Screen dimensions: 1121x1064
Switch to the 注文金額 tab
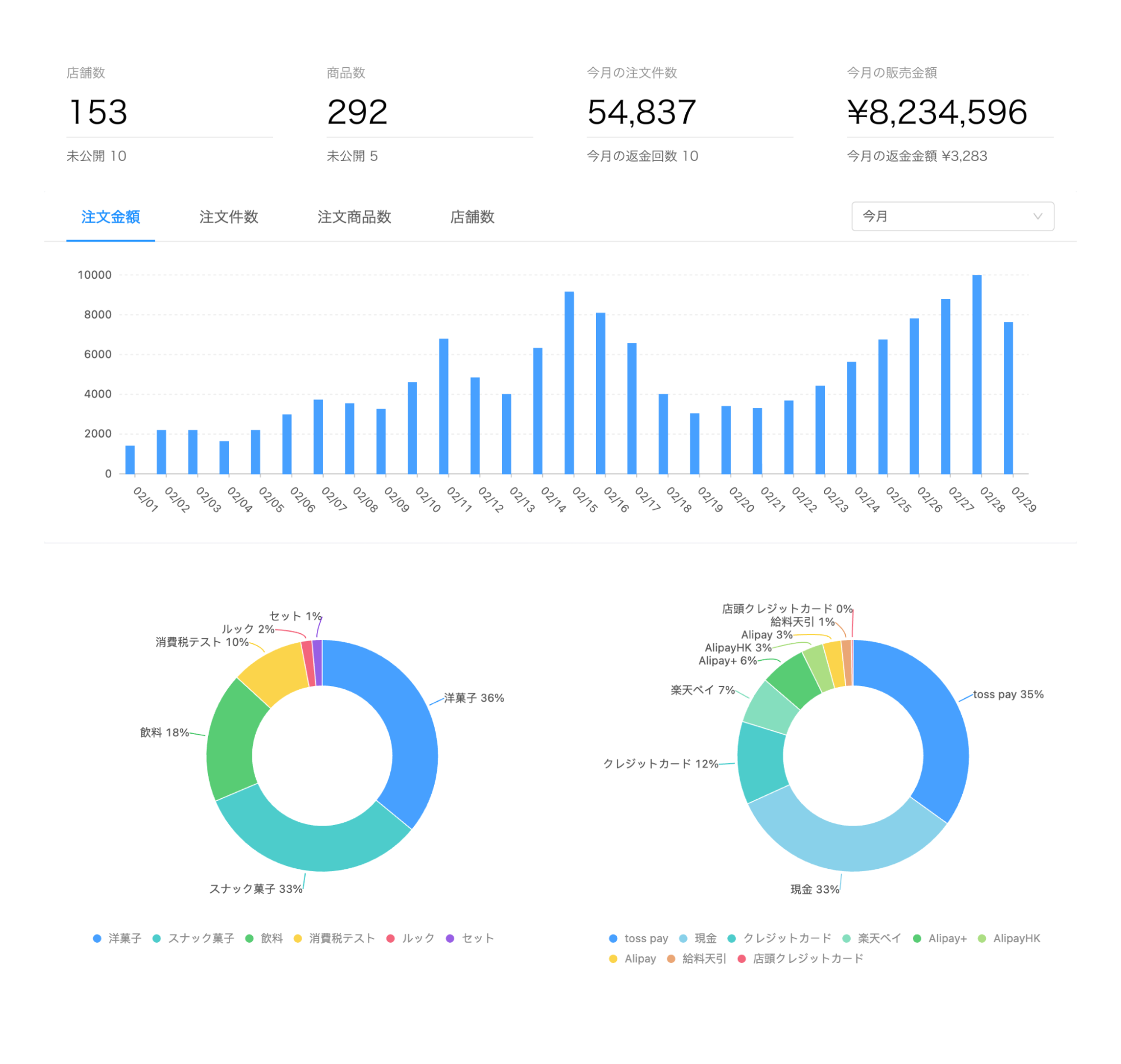pyautogui.click(x=110, y=217)
